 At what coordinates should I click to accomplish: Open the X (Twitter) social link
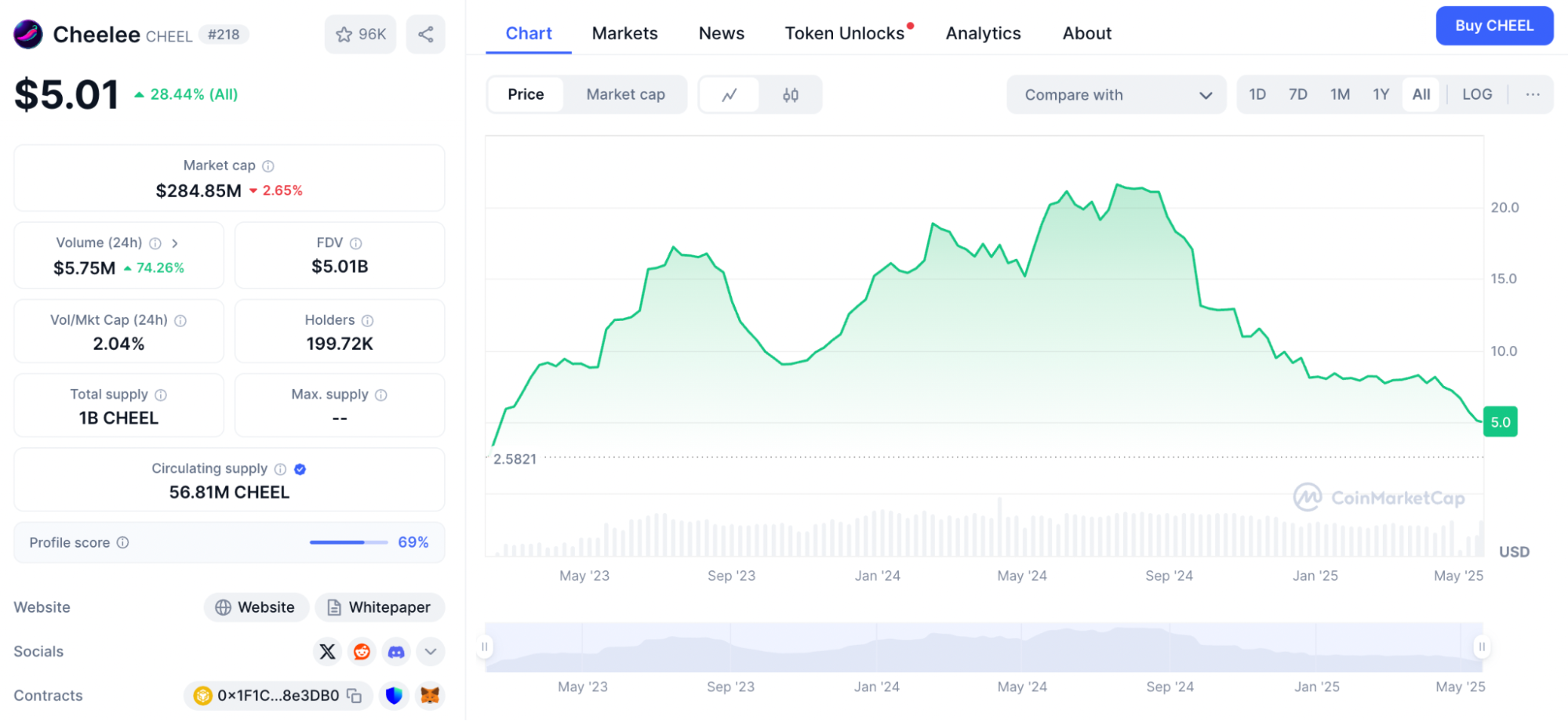coord(328,651)
